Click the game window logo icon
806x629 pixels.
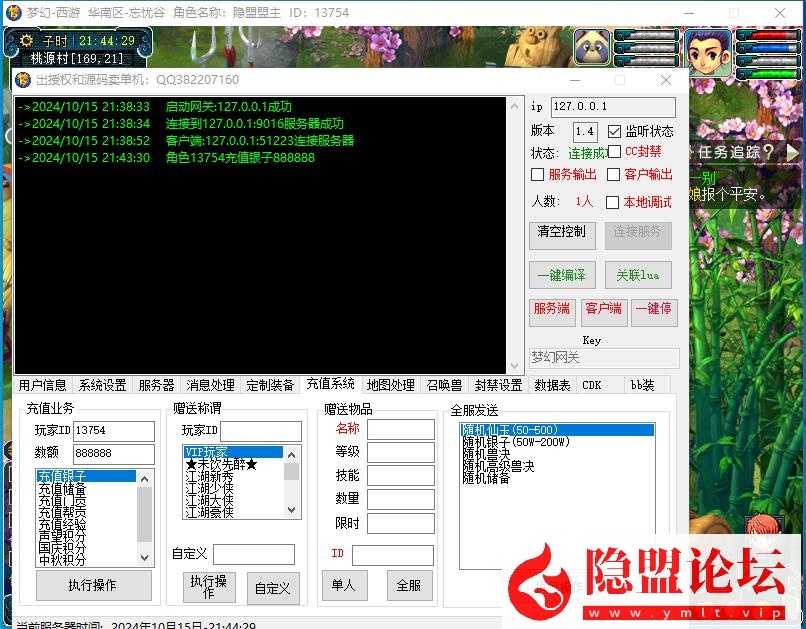pos(14,12)
